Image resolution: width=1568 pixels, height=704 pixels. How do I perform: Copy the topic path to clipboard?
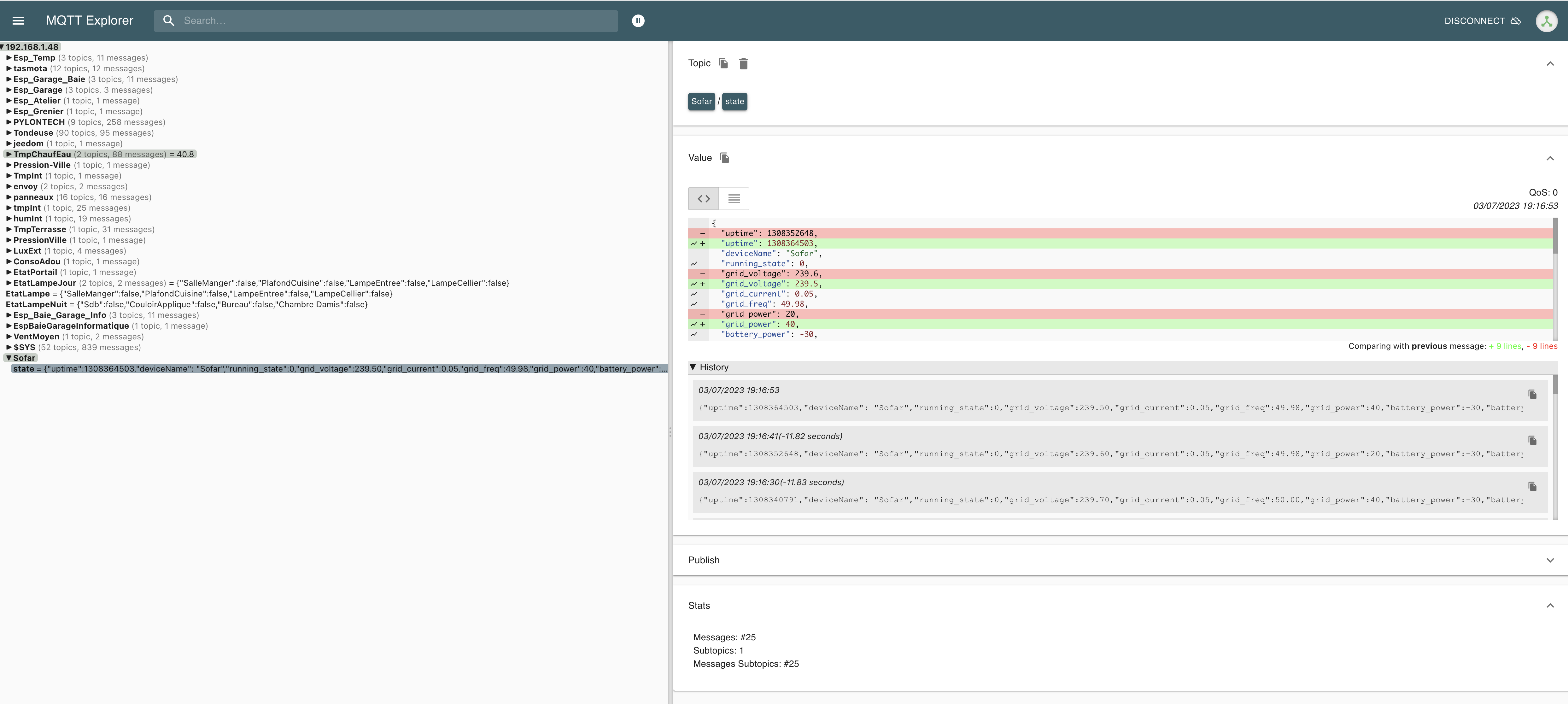(x=723, y=63)
